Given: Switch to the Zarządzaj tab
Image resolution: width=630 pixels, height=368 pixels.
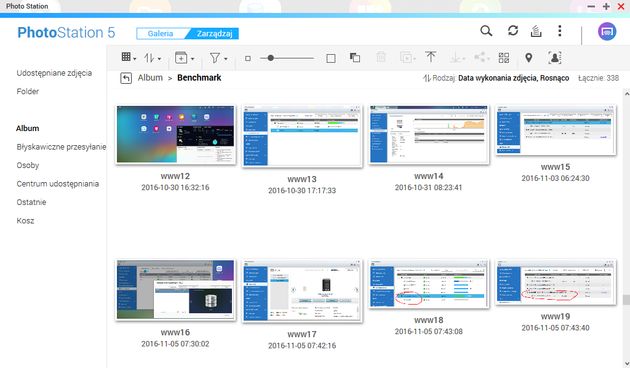Looking at the screenshot, I should click(x=215, y=34).
